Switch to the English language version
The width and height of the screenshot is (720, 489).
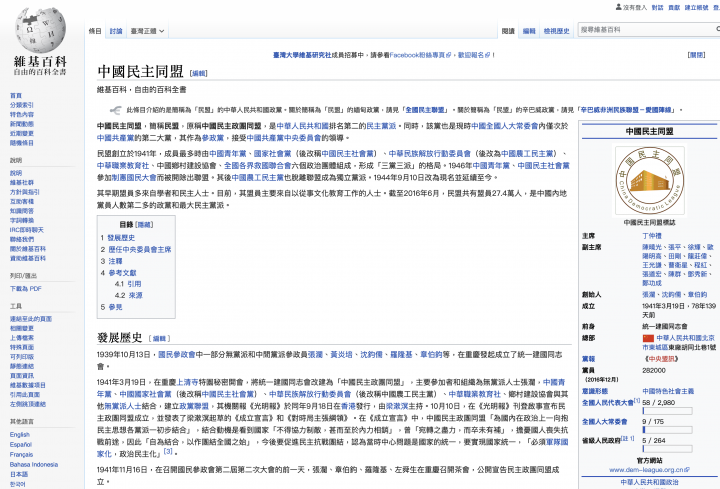(19, 435)
